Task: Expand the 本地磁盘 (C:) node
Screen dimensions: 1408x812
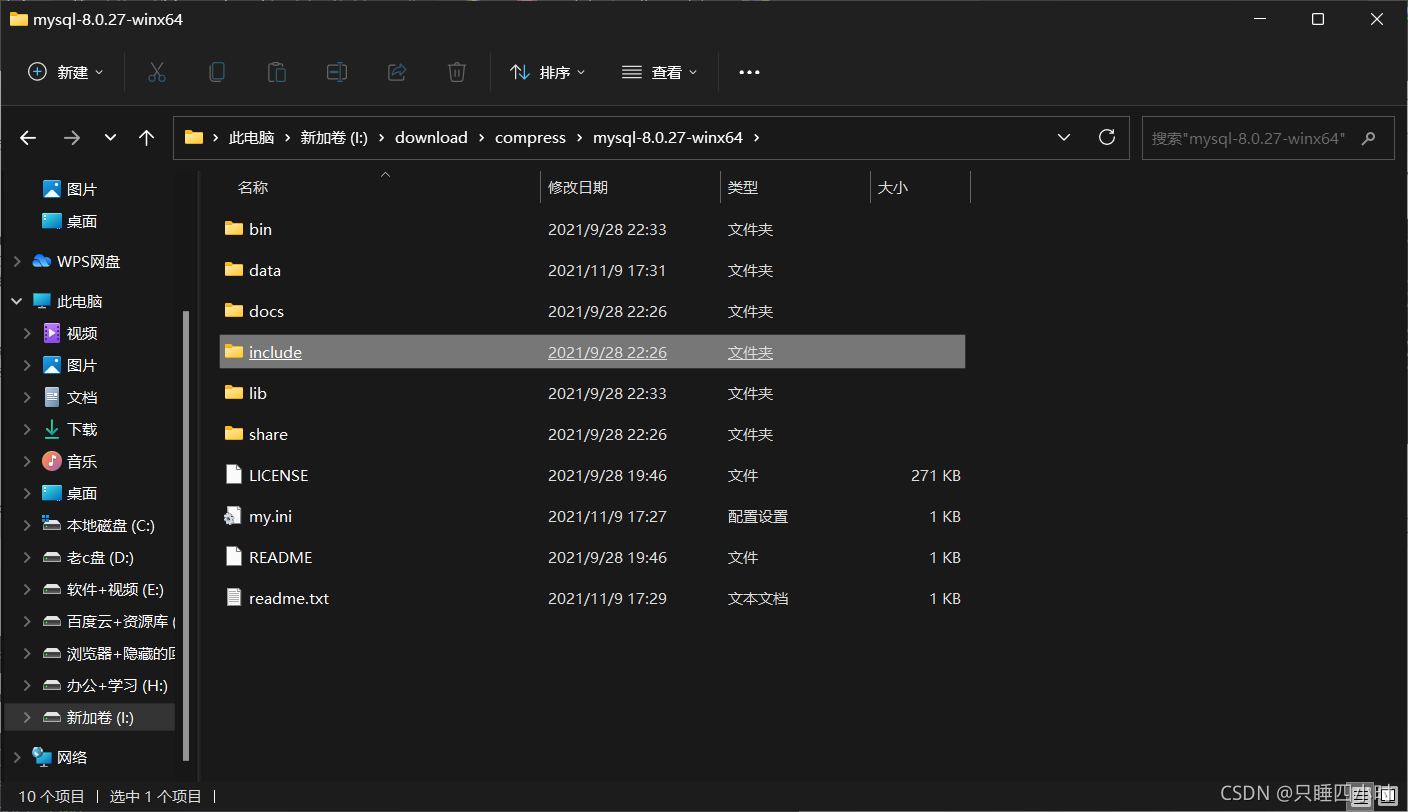Action: pos(27,525)
